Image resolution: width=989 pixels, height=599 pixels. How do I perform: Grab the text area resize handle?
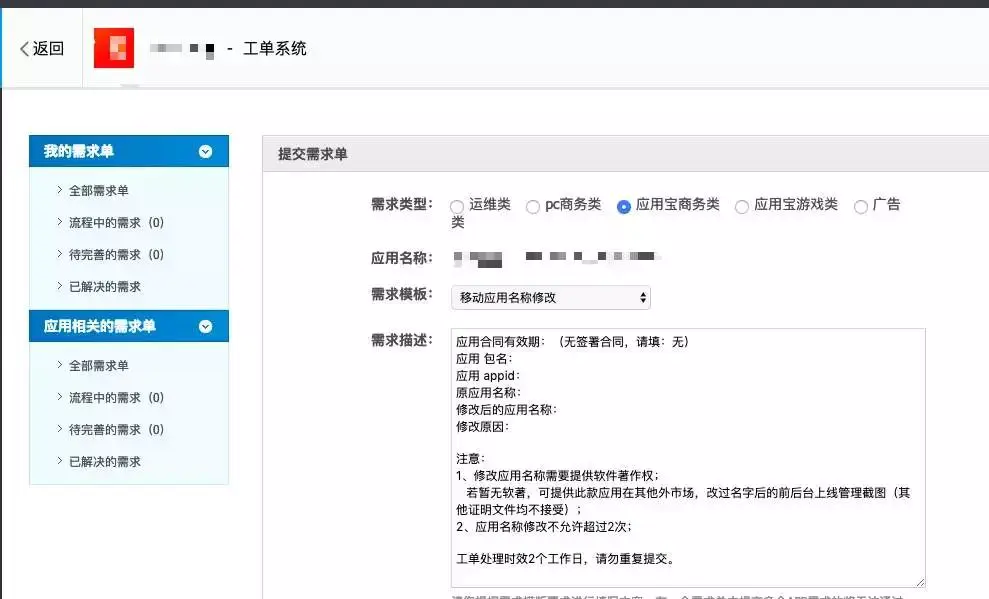[x=919, y=581]
